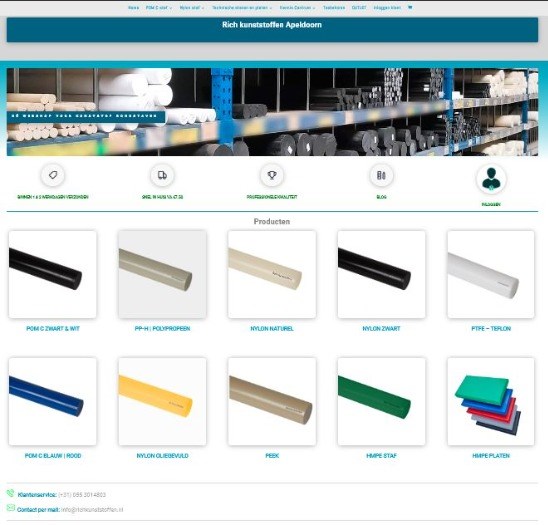Go to Home in navigation bar
This screenshot has height=525, width=548.
(x=134, y=8)
